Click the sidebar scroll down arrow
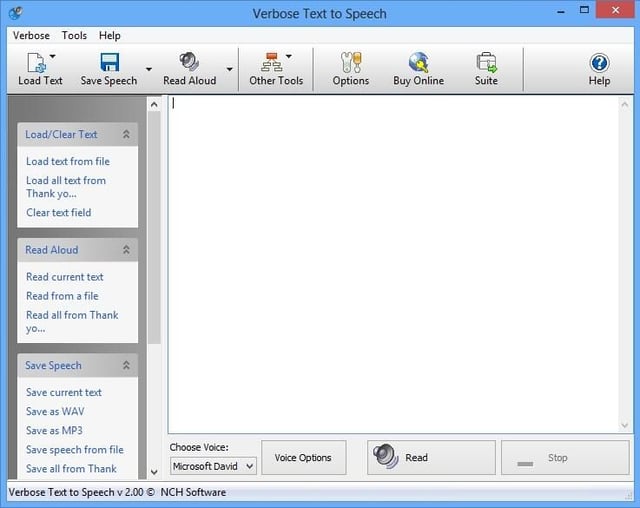The width and height of the screenshot is (640, 508). (154, 472)
